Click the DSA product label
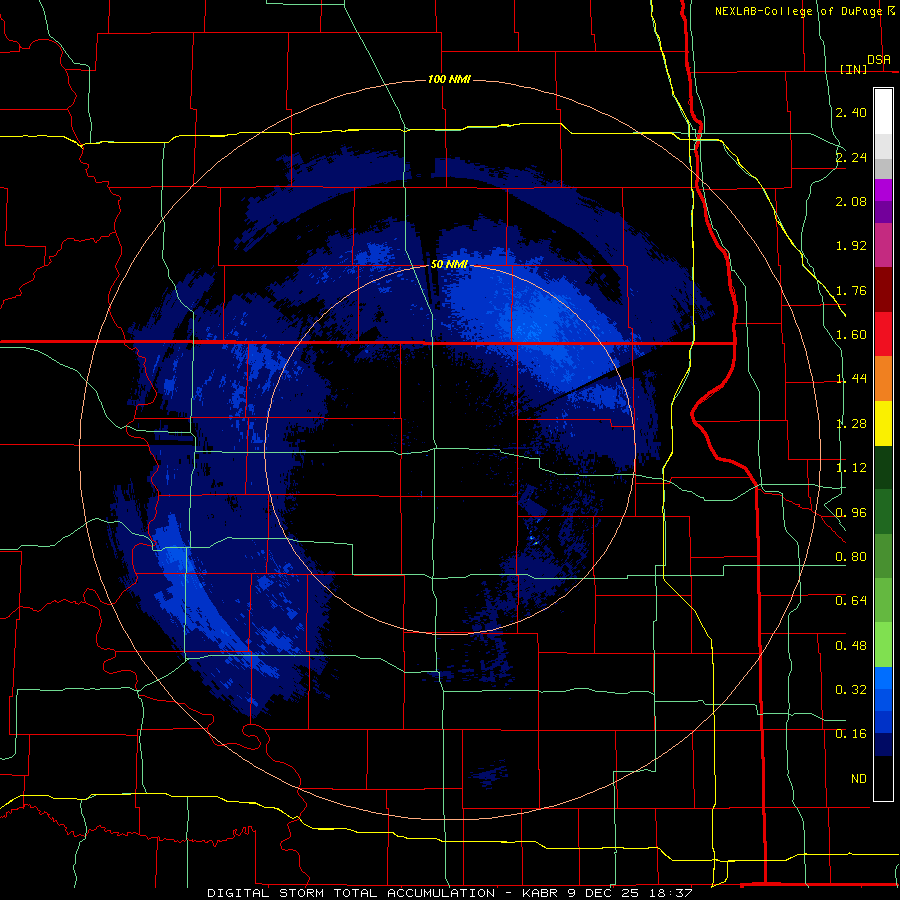The width and height of the screenshot is (900, 900). [879, 59]
